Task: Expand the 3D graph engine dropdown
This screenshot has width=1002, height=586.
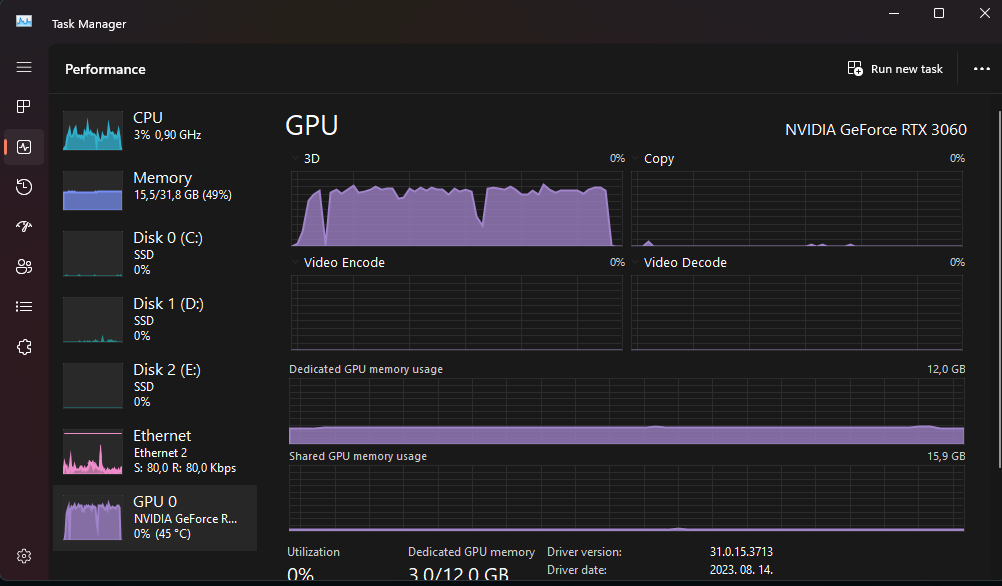Action: click(x=295, y=159)
